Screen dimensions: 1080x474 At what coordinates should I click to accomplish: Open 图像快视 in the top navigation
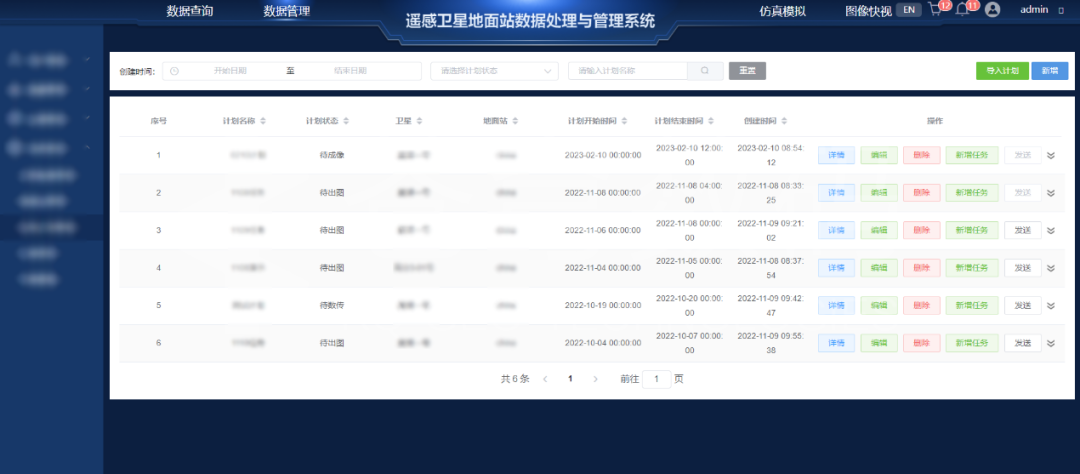point(869,11)
